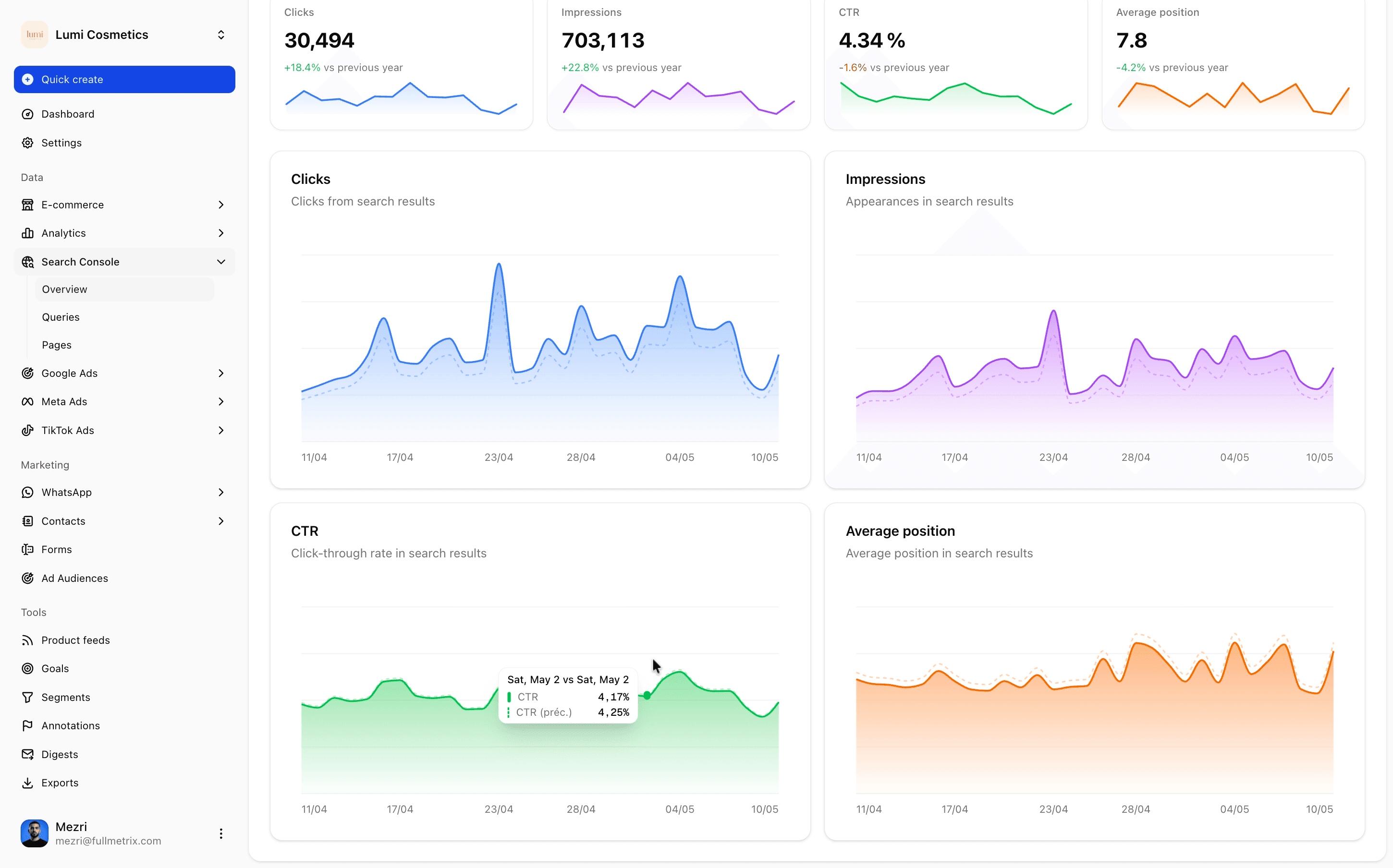Screen dimensions: 1393x868
Task: Click the E-commerce storefront icon
Action: tap(27, 205)
